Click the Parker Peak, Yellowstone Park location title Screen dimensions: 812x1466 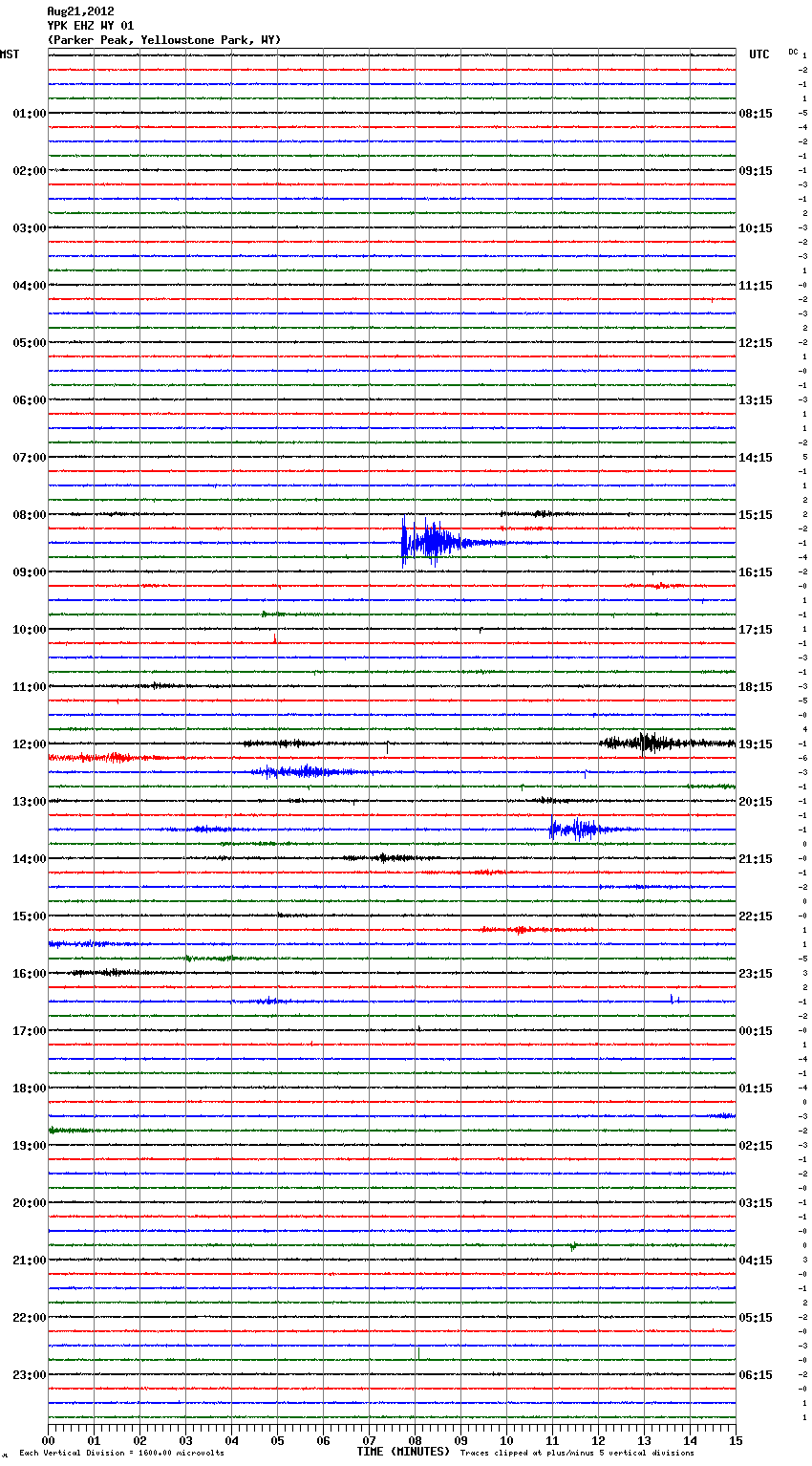pyautogui.click(x=163, y=40)
